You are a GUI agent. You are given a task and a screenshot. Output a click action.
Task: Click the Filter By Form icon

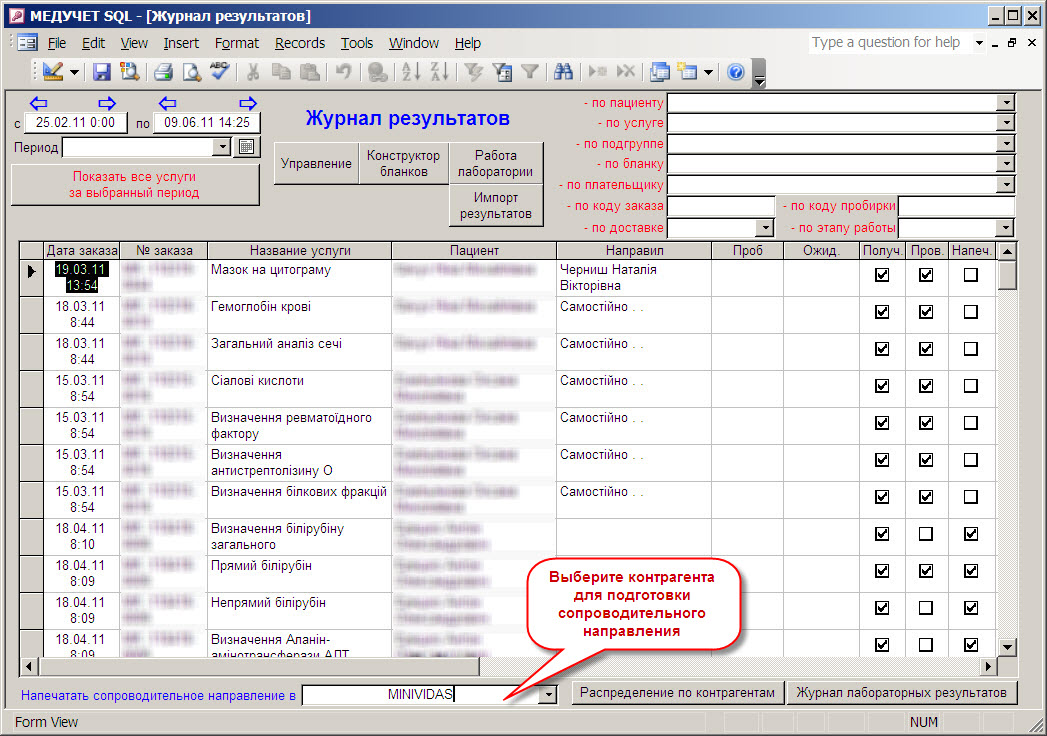click(502, 71)
